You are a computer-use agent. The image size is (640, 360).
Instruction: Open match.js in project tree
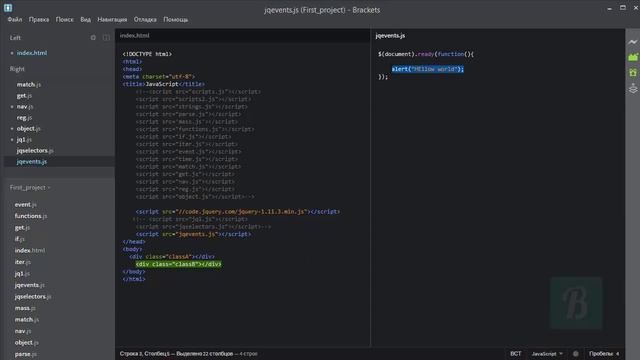click(27, 319)
